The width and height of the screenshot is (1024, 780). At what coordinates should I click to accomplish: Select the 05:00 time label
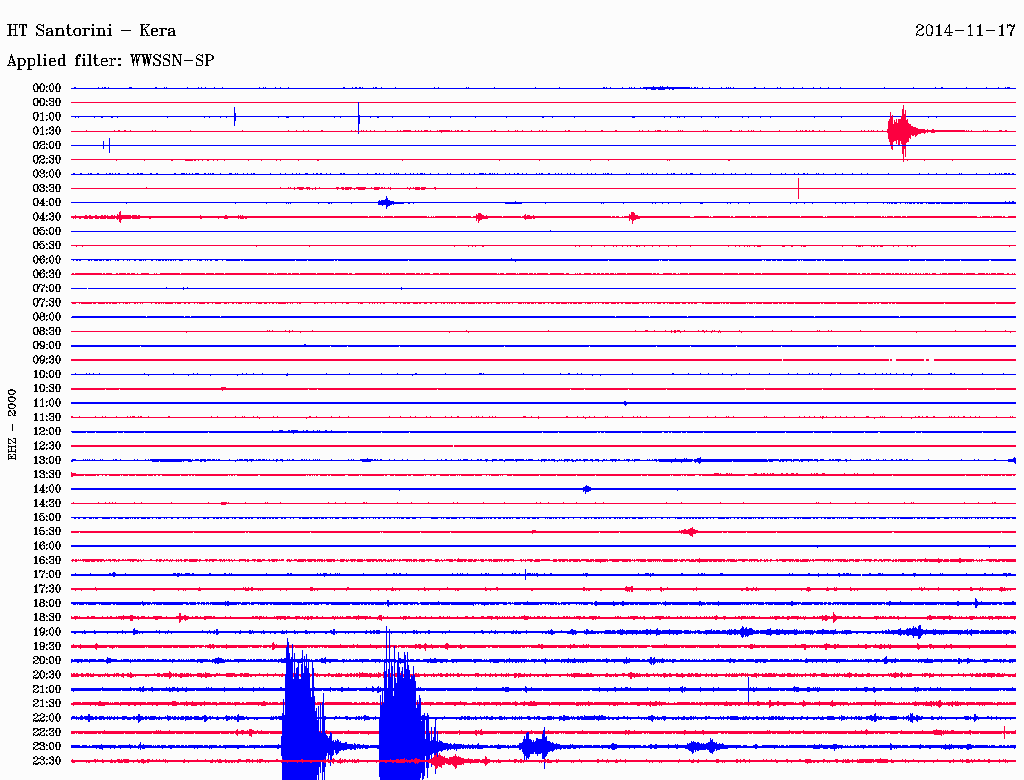47,231
